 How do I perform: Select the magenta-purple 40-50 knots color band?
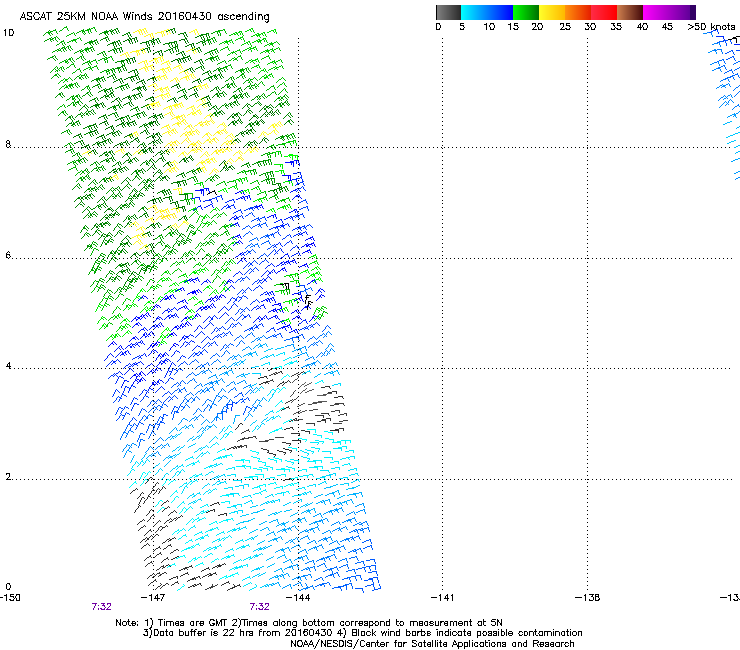669,12
